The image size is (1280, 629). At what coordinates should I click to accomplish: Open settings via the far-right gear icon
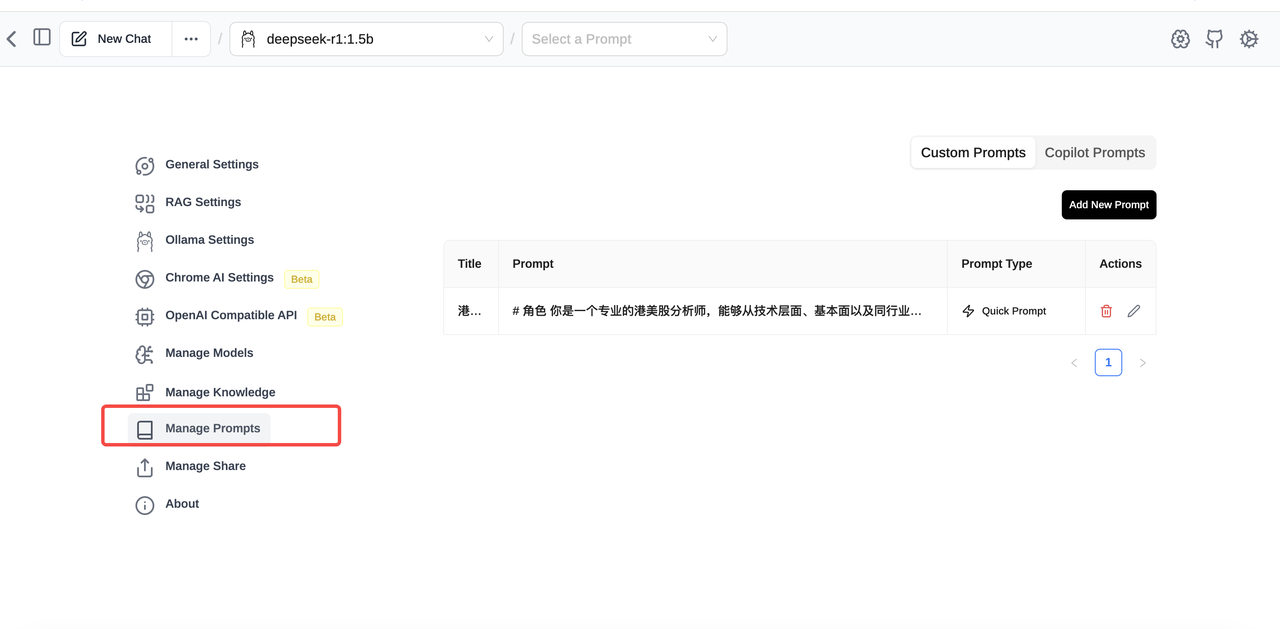[x=1249, y=39]
